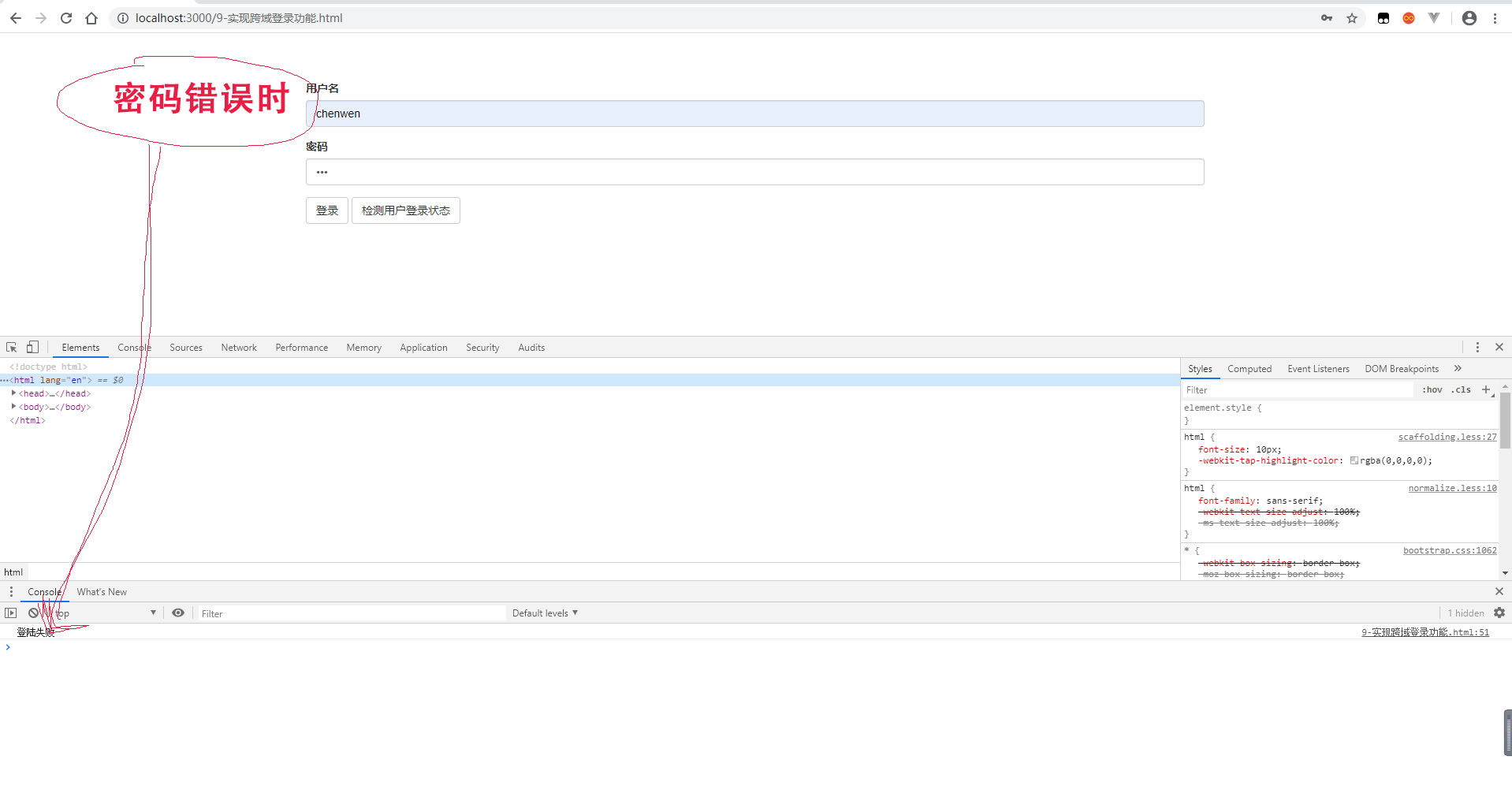Click the 登录 login button

(x=327, y=210)
